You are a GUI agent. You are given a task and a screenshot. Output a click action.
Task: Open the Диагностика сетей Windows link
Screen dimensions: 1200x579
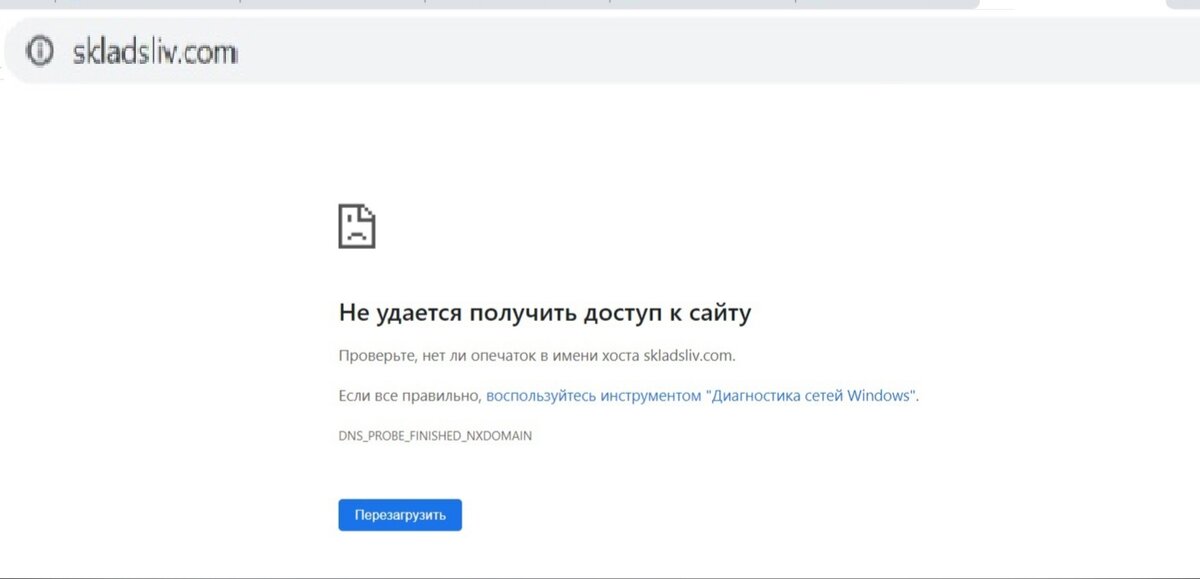[x=701, y=395]
